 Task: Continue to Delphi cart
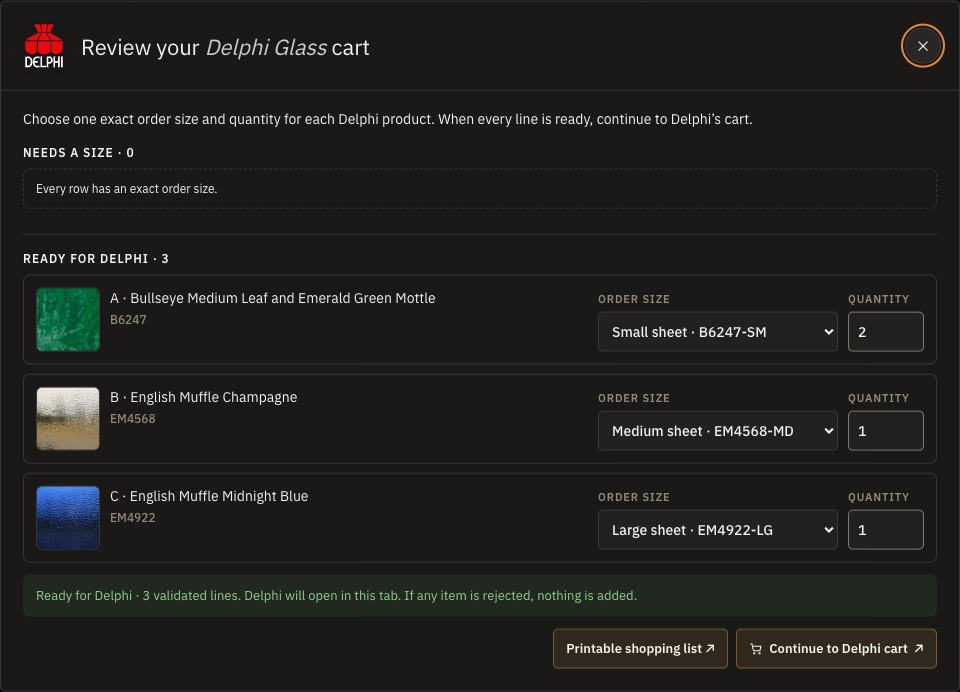pos(836,649)
